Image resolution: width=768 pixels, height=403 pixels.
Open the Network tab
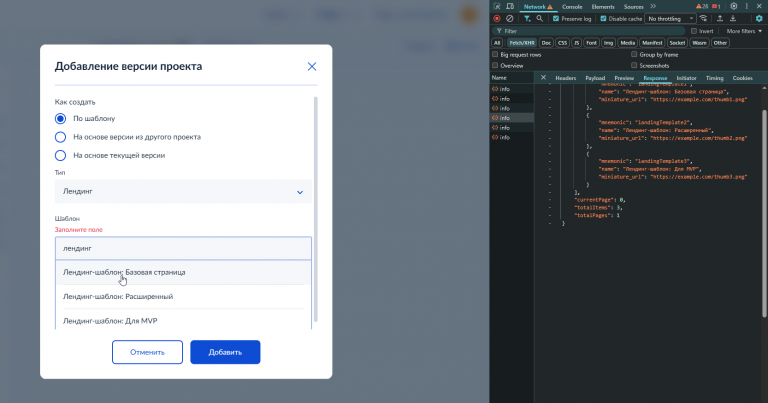point(538,7)
